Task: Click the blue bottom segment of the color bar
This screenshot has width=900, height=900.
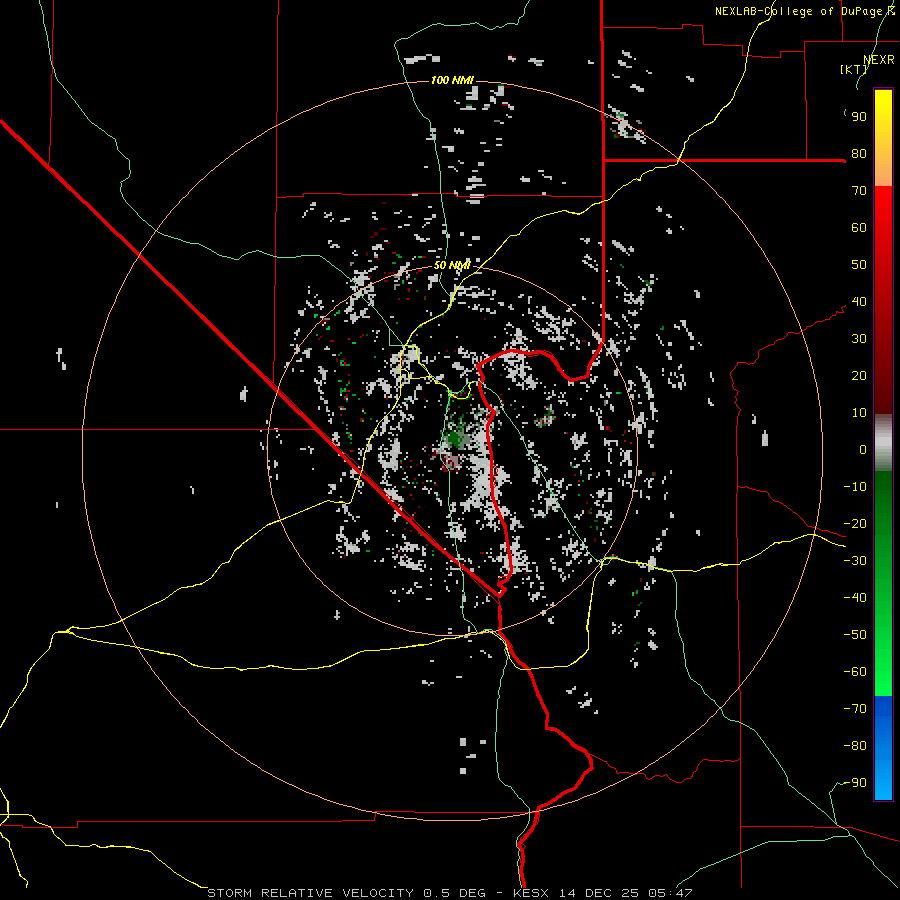Action: [x=883, y=748]
